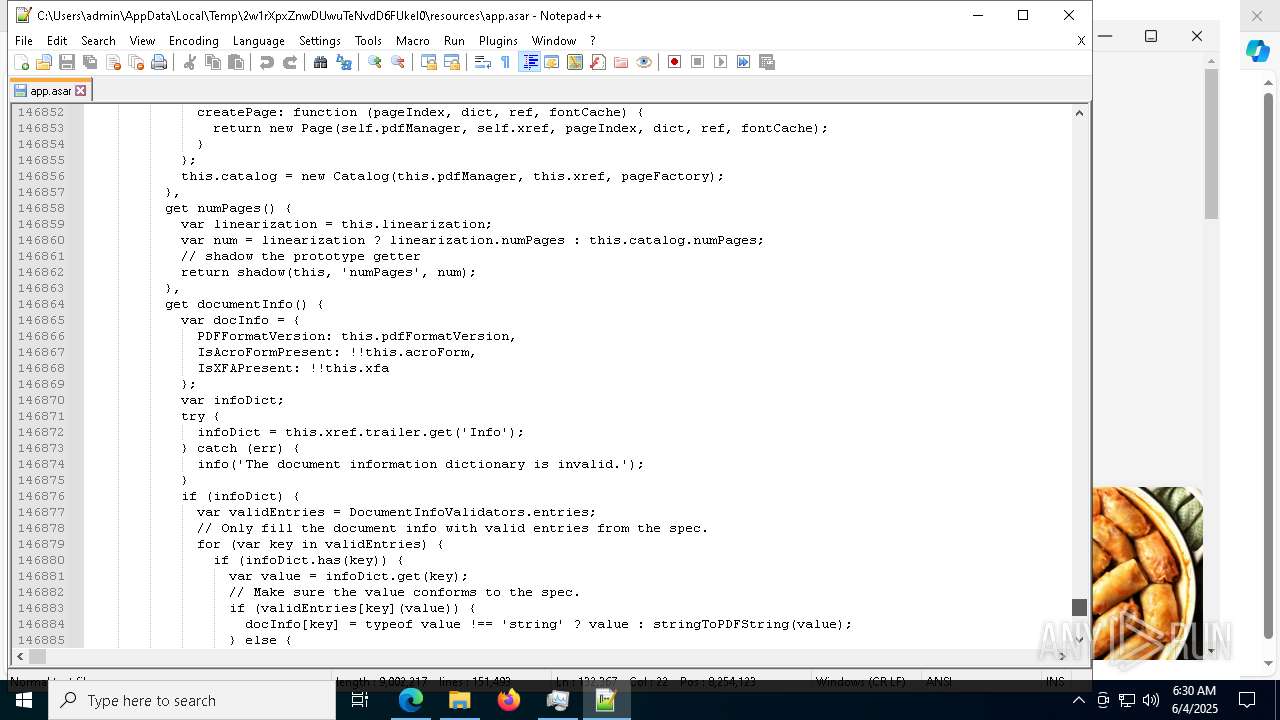
Task: Open the Window menu
Action: pyautogui.click(x=554, y=41)
